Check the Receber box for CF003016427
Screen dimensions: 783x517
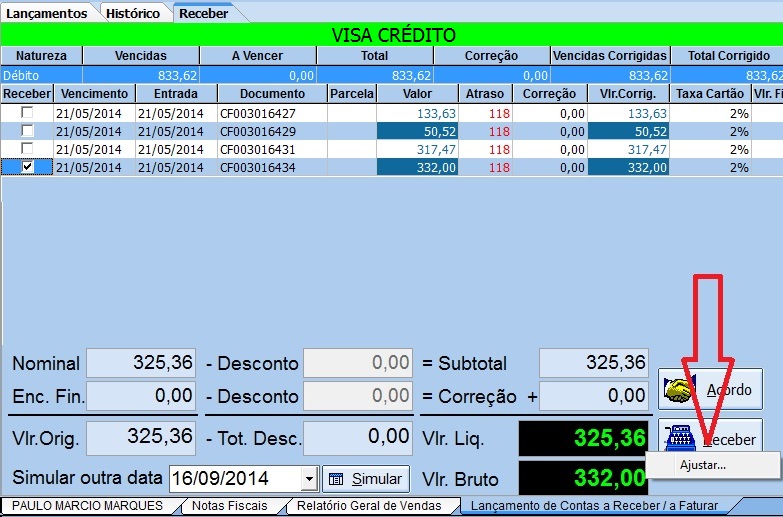click(27, 113)
